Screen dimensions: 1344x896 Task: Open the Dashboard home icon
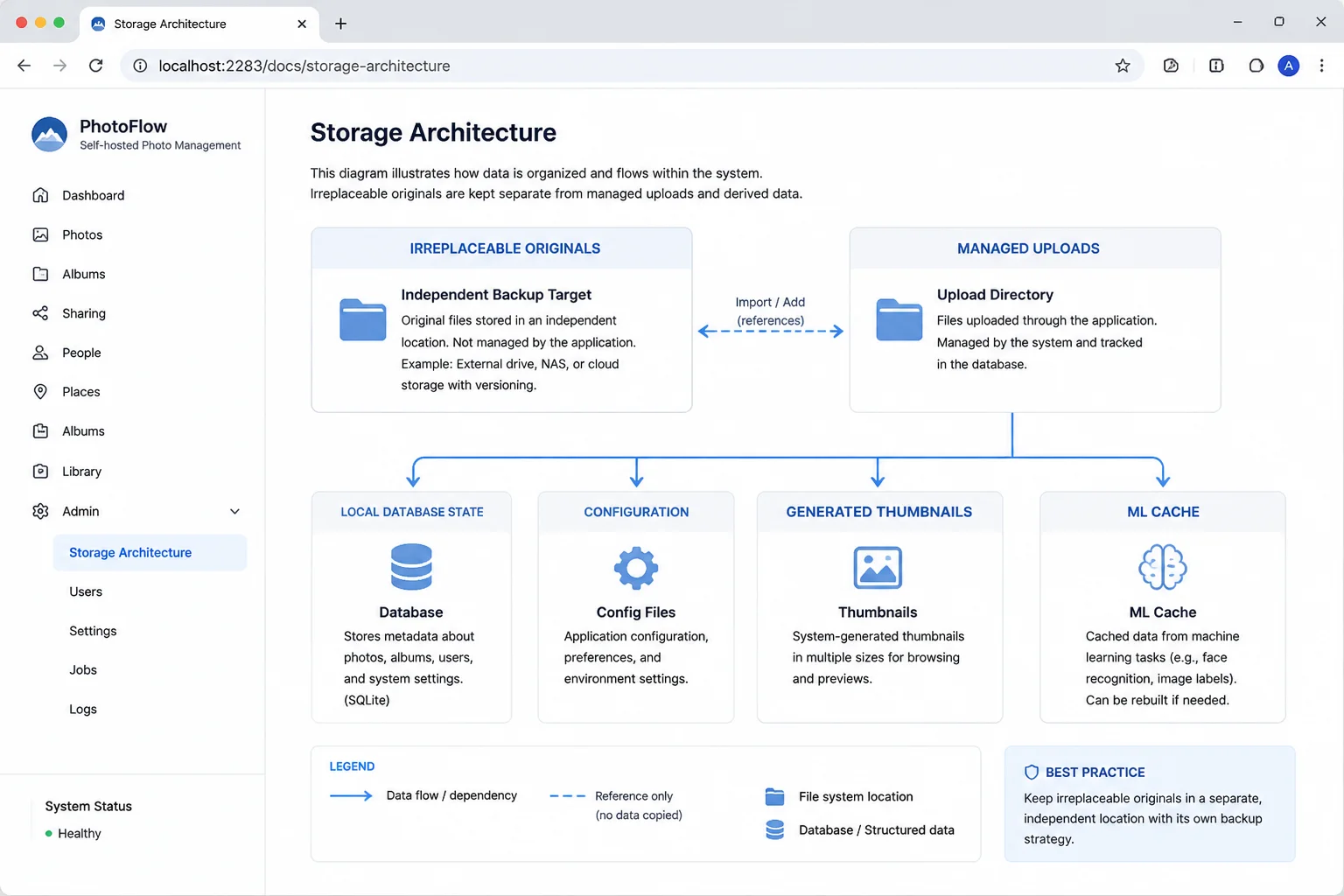(x=40, y=195)
